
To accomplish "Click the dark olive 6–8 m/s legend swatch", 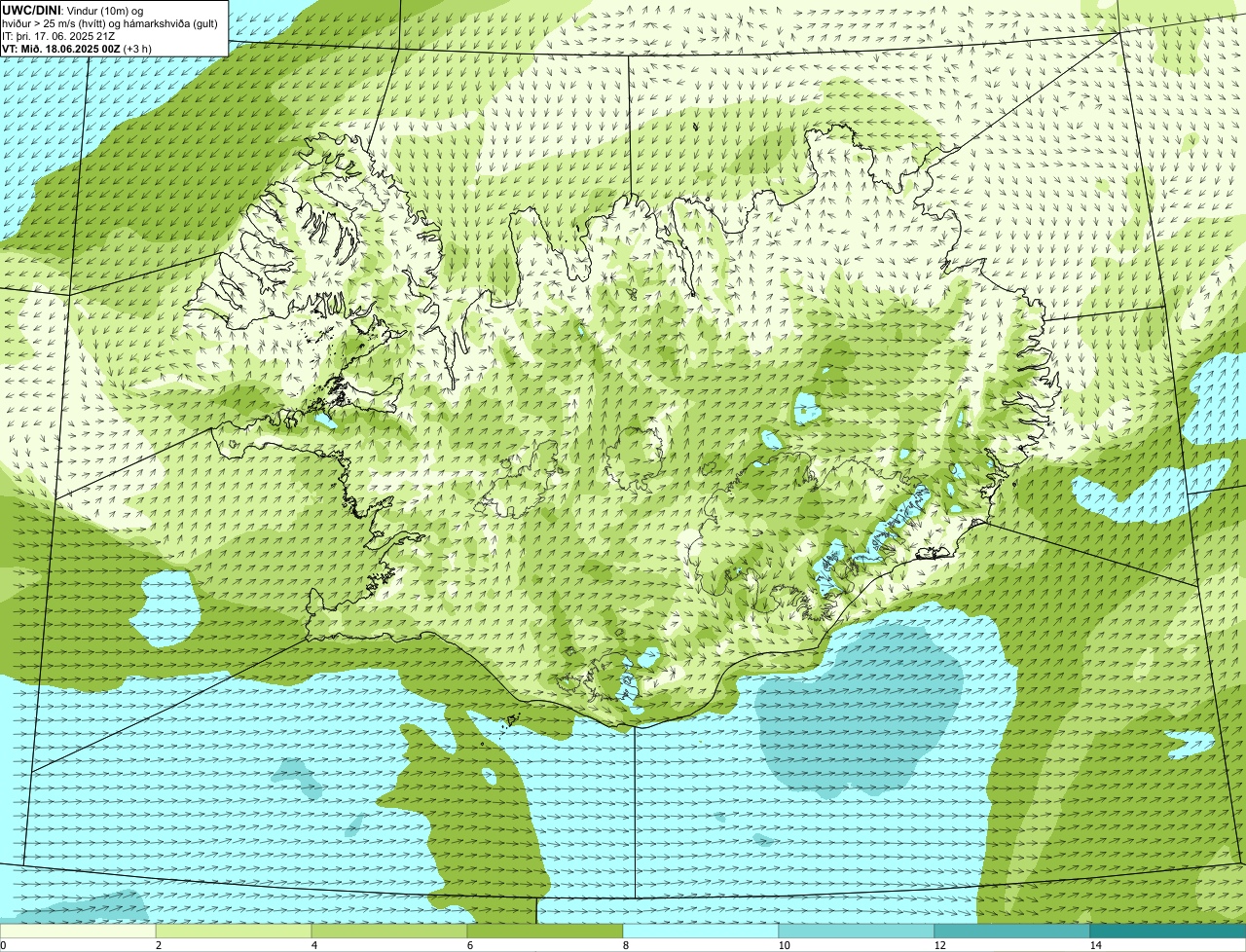I will pos(545,931).
